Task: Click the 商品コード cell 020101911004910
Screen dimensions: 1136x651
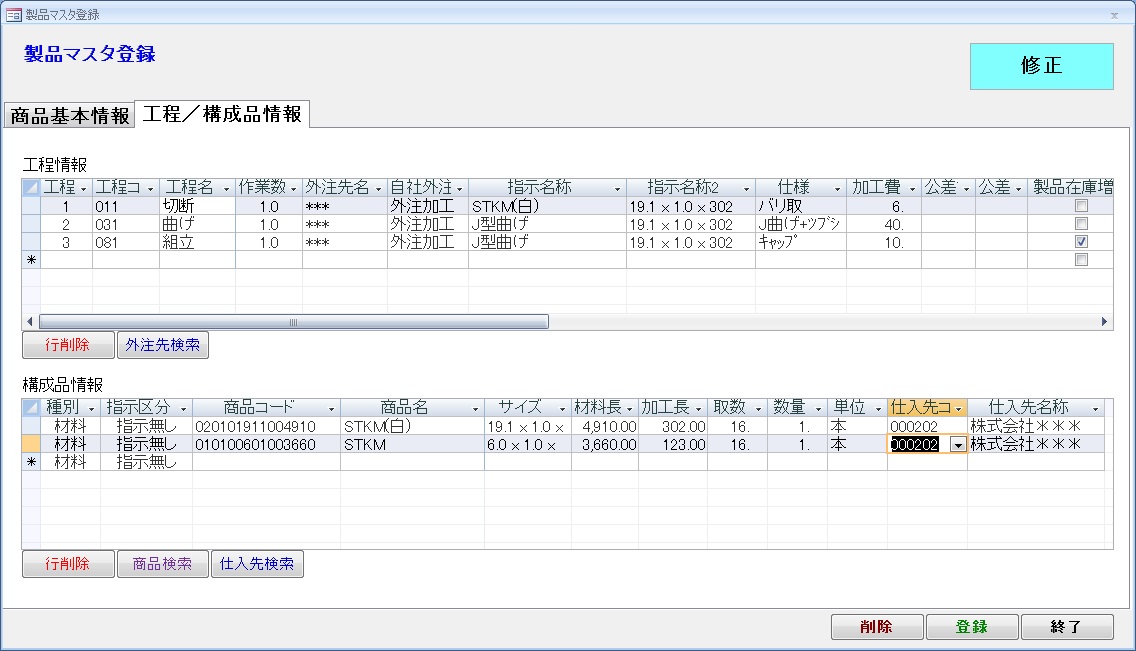Action: pos(255,427)
